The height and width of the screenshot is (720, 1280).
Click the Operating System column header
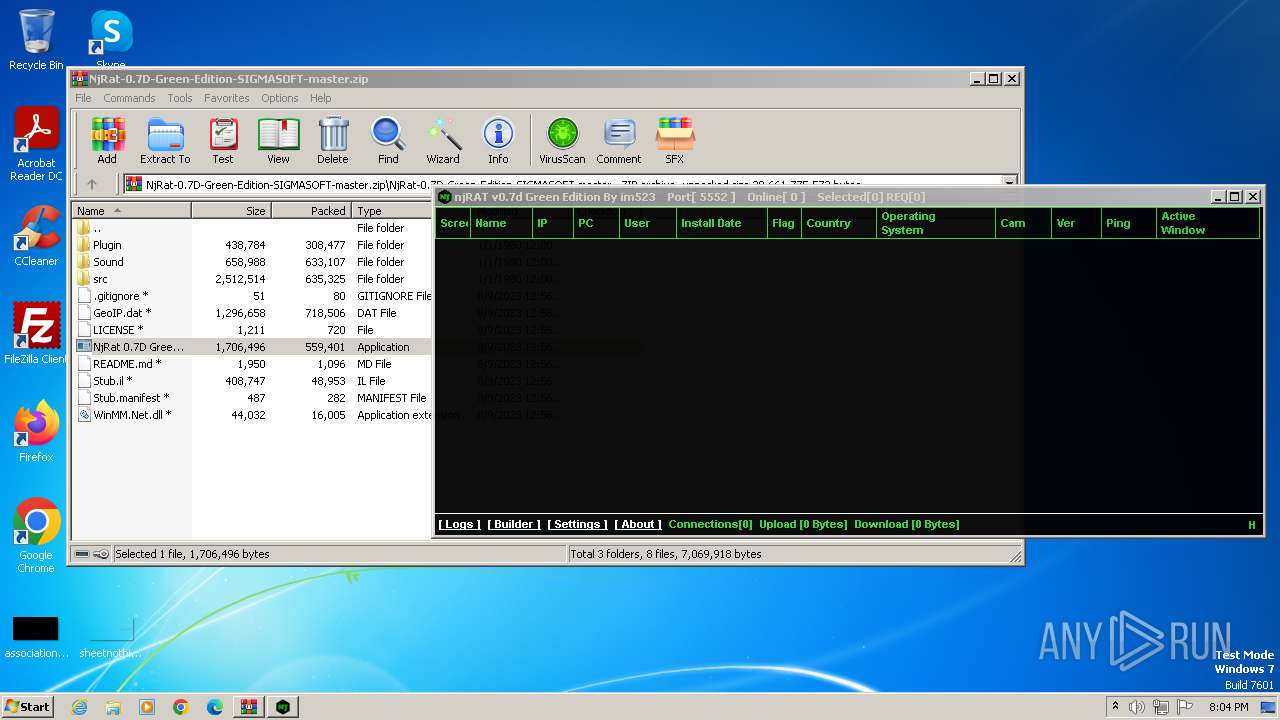click(935, 223)
